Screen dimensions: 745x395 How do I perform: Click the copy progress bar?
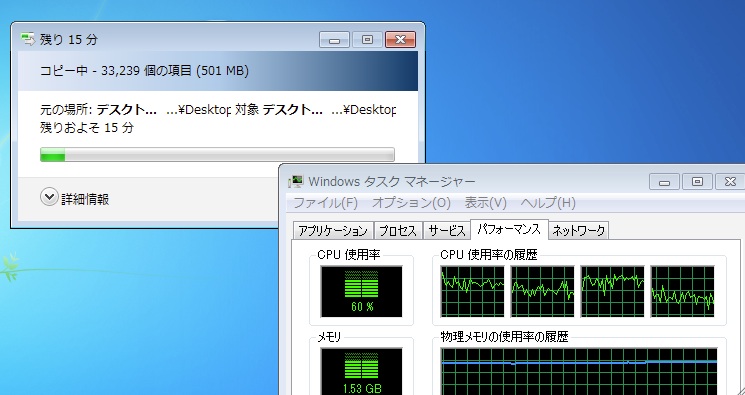tap(217, 154)
